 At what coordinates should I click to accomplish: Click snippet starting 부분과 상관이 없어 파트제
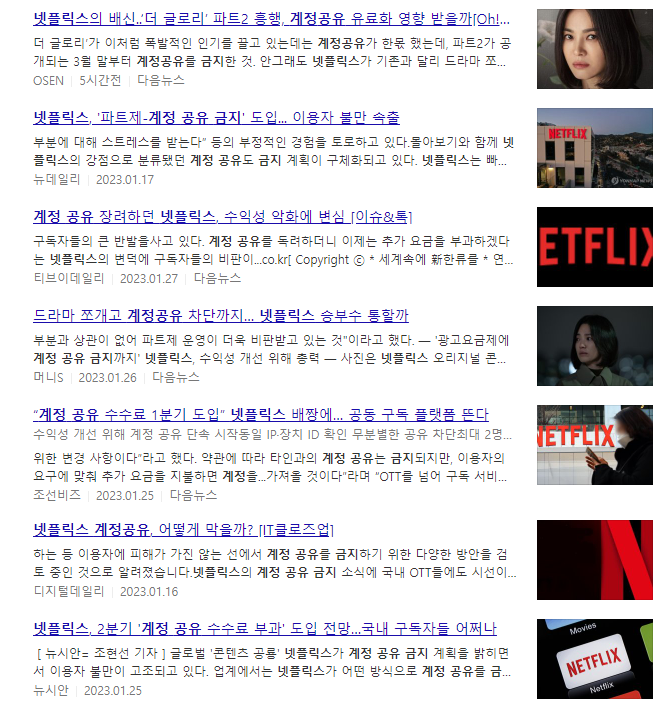click(271, 349)
